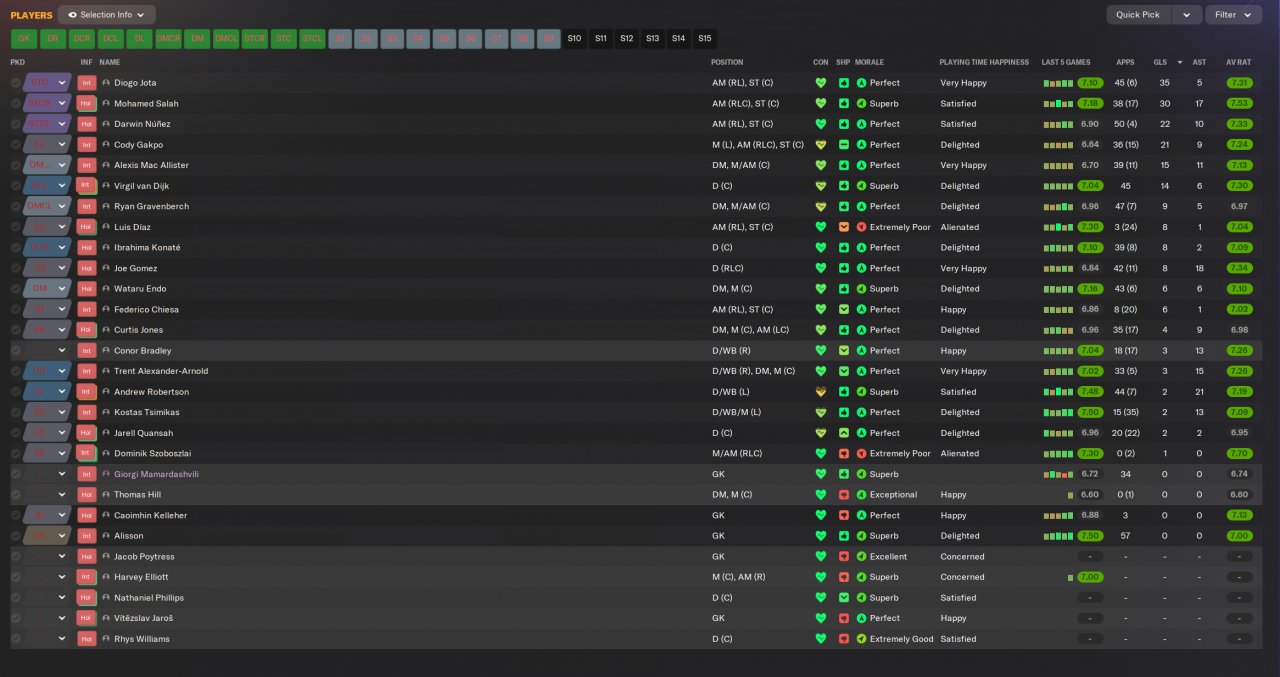Open Vitězslav Jaroš's player name link
Viewport: 1280px width, 677px height.
click(x=143, y=618)
